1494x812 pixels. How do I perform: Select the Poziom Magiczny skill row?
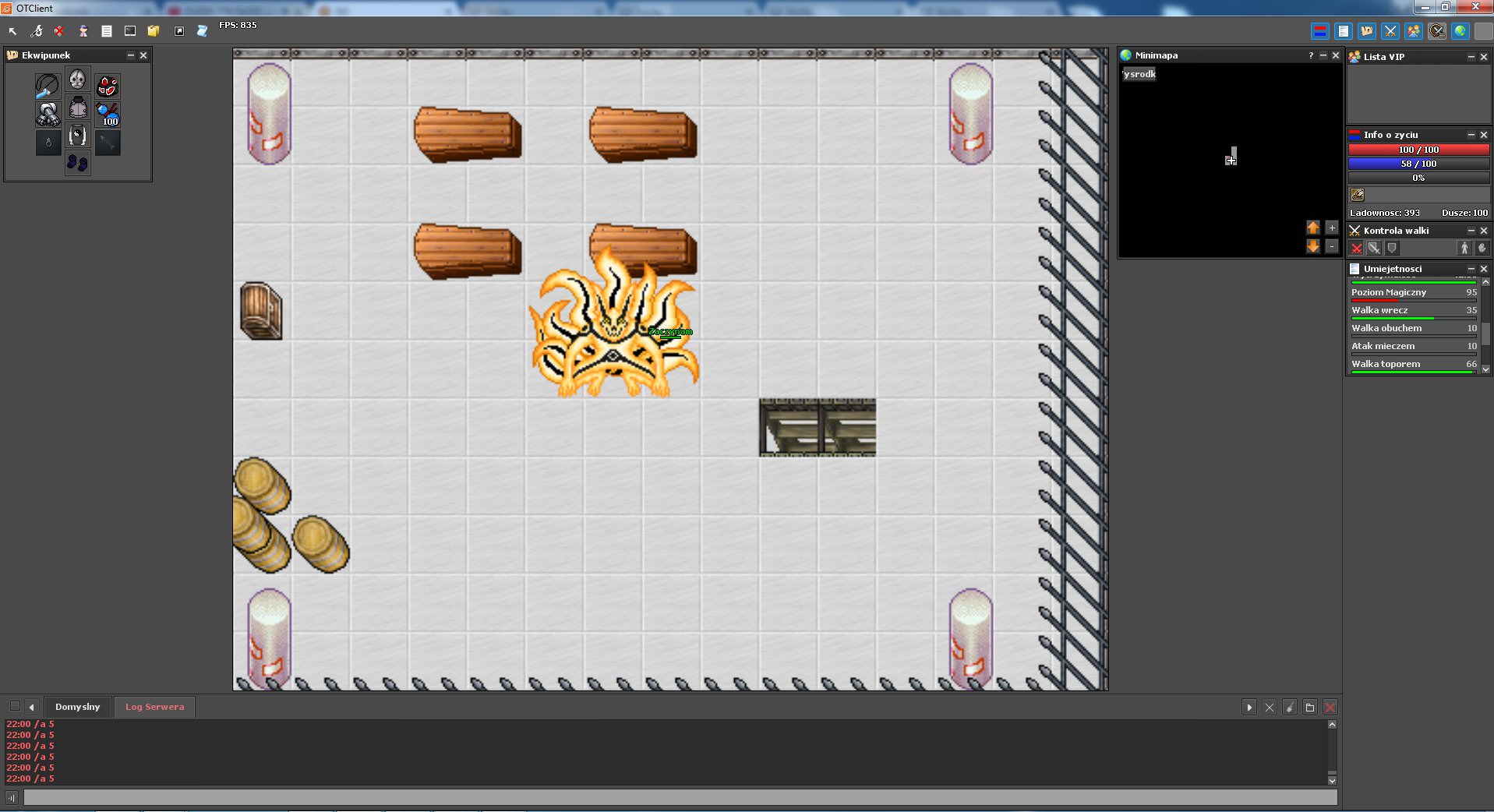pos(1414,294)
